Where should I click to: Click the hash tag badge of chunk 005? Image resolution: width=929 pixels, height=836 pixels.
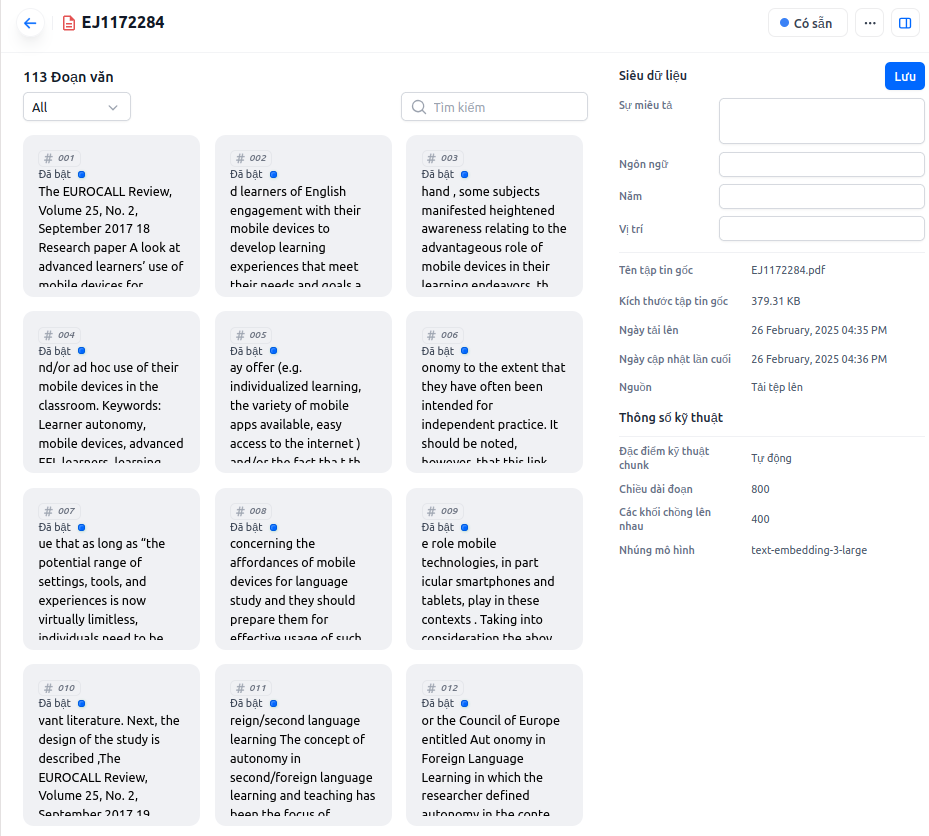pos(251,335)
